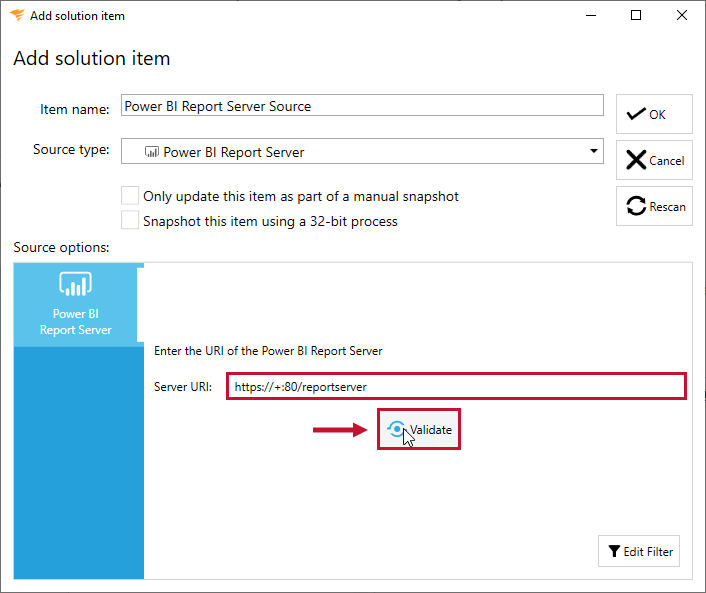
Task: Enable 'Only update this item as part of a manual snapshot'
Action: (x=130, y=196)
